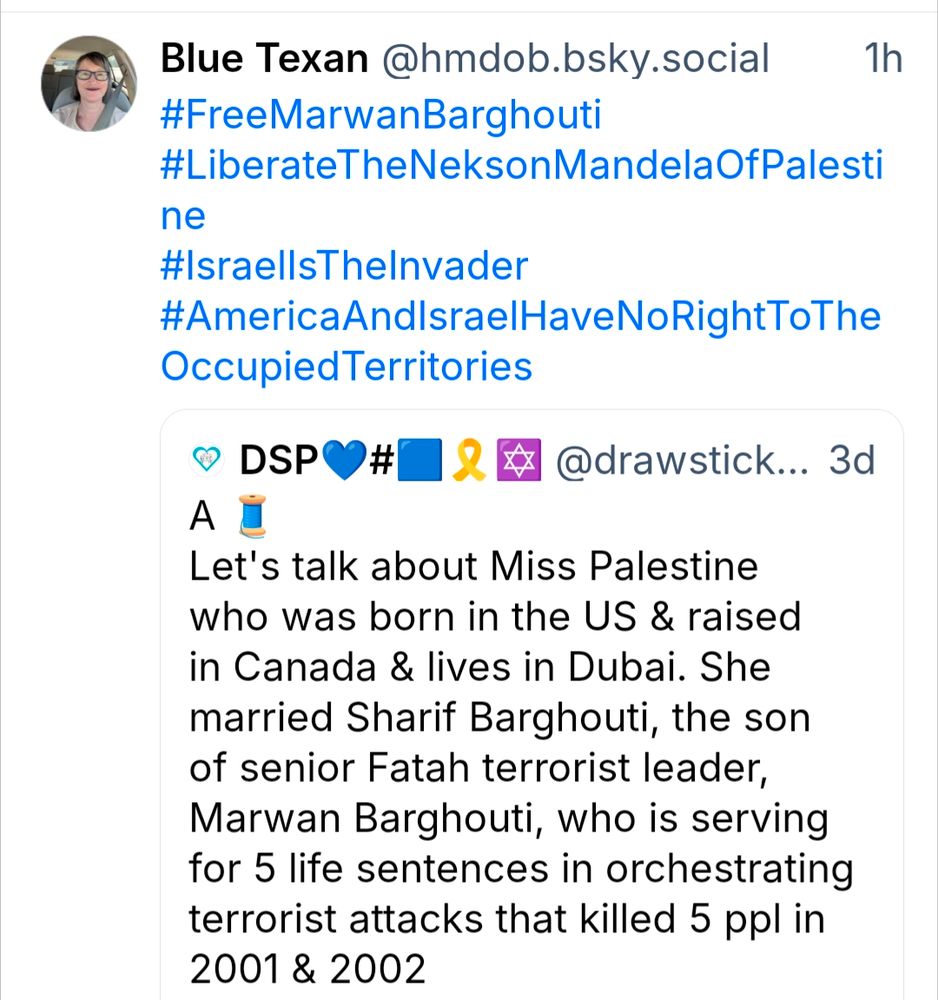Open the #FreeMarwanBarghouti hashtag
Screen dimensions: 938x1000
tap(381, 116)
